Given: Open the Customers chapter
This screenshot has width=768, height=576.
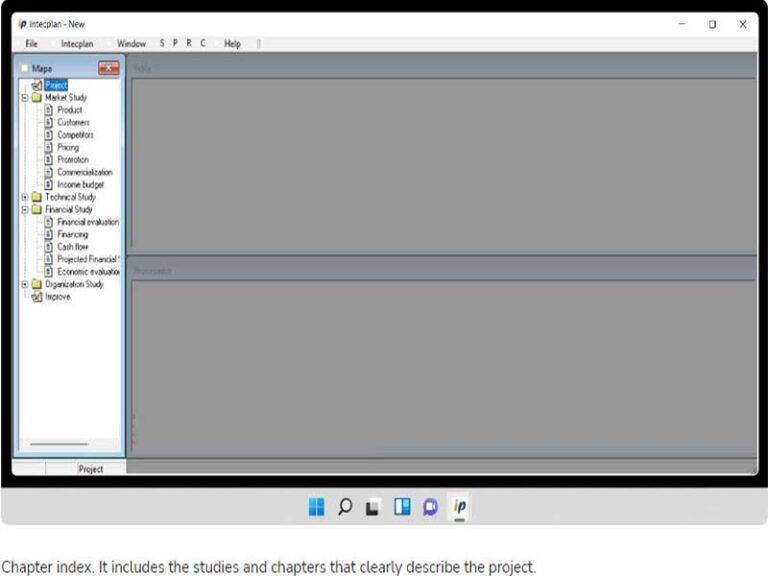Looking at the screenshot, I should point(73,122).
